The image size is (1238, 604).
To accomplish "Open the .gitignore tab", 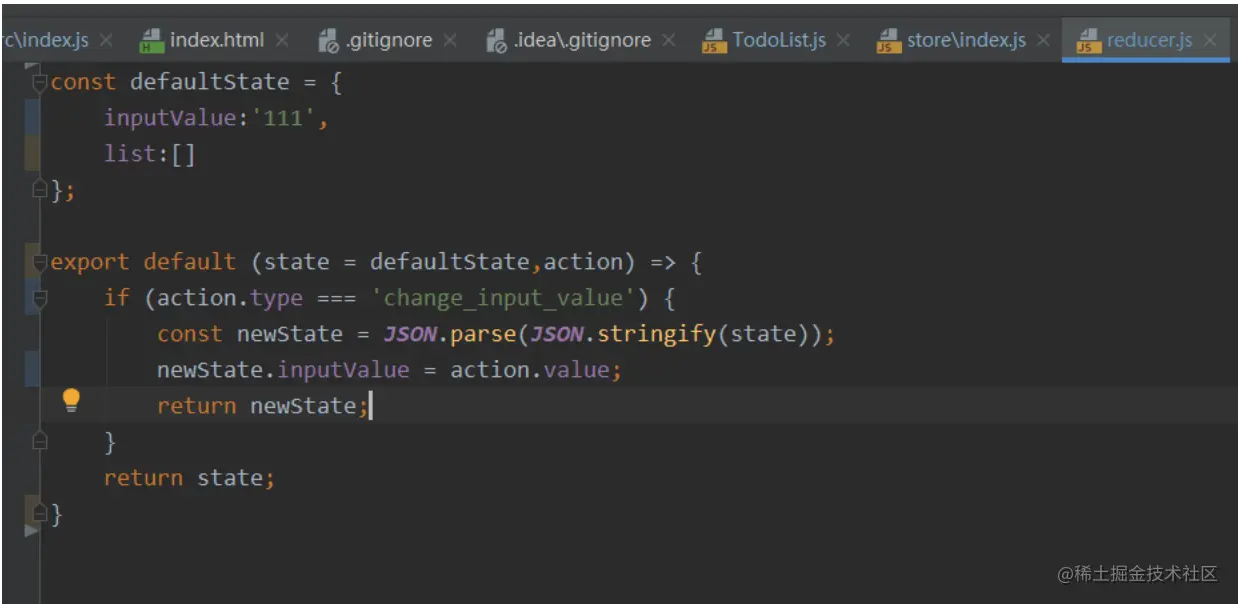I will (389, 40).
